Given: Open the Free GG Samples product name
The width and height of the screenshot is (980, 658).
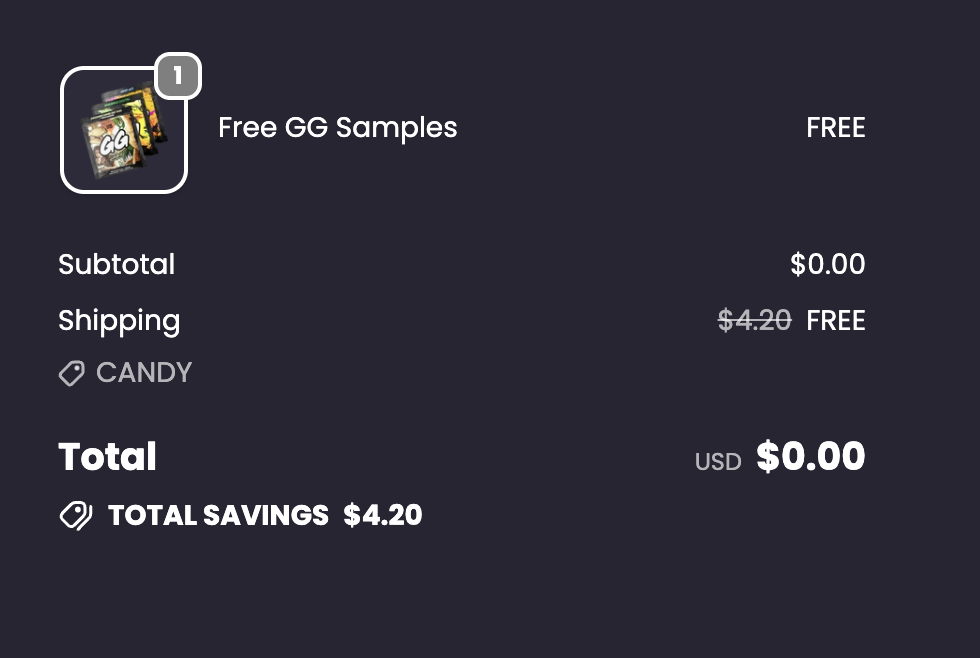Looking at the screenshot, I should coord(337,128).
